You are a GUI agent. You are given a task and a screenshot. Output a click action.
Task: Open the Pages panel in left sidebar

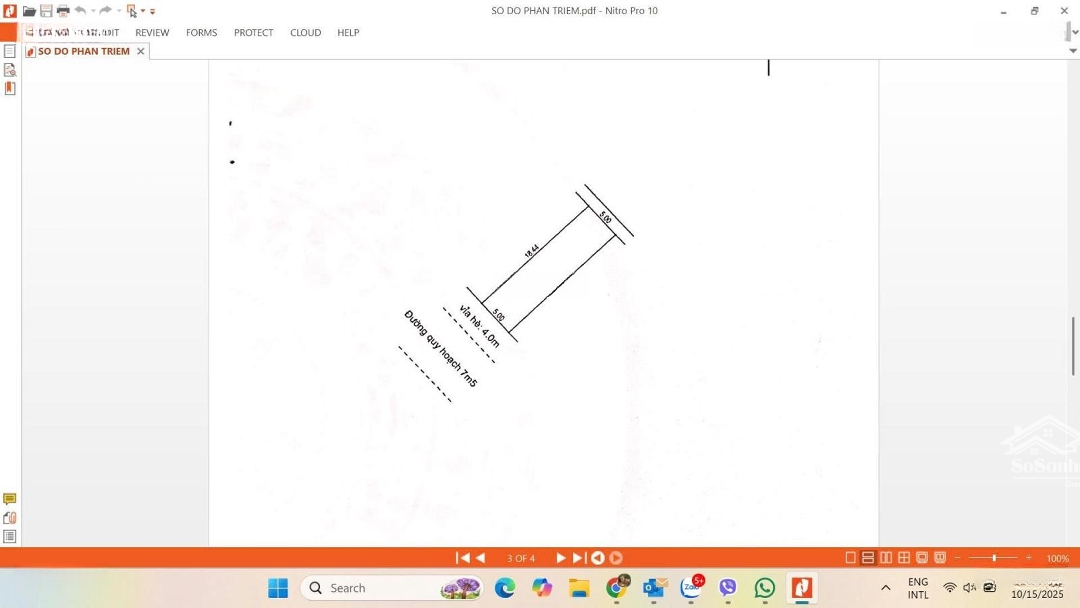coord(10,51)
